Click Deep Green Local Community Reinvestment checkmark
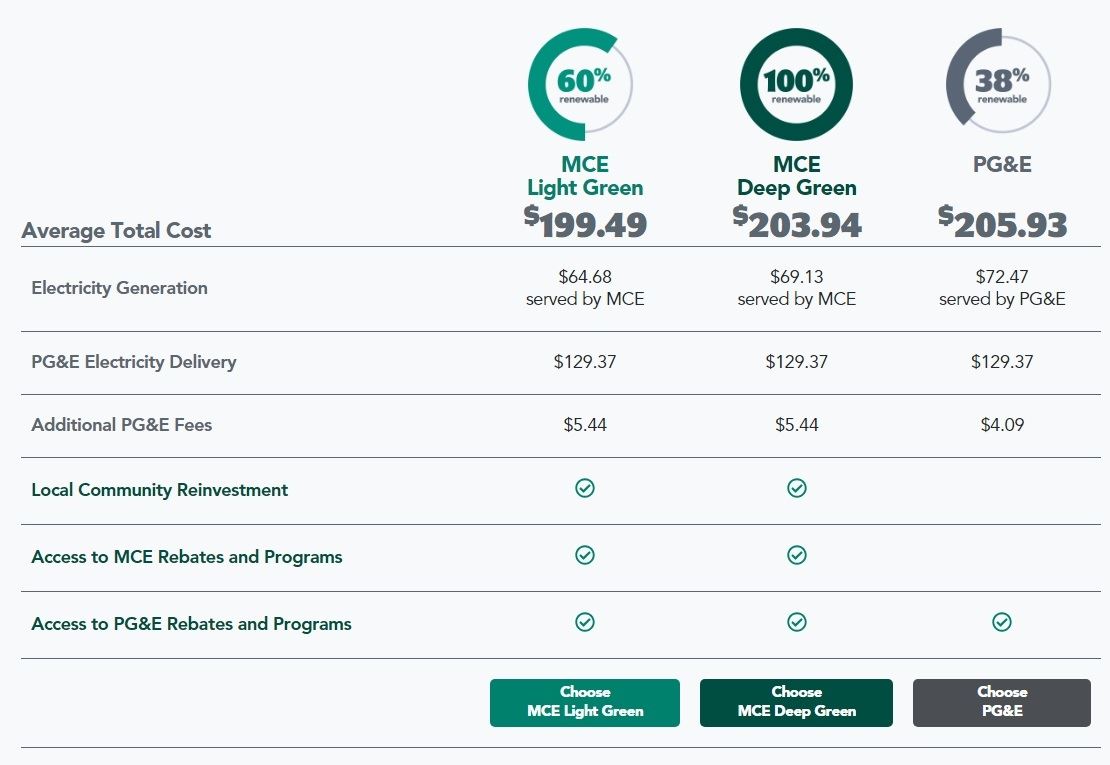This screenshot has width=1110, height=765. tap(797, 488)
